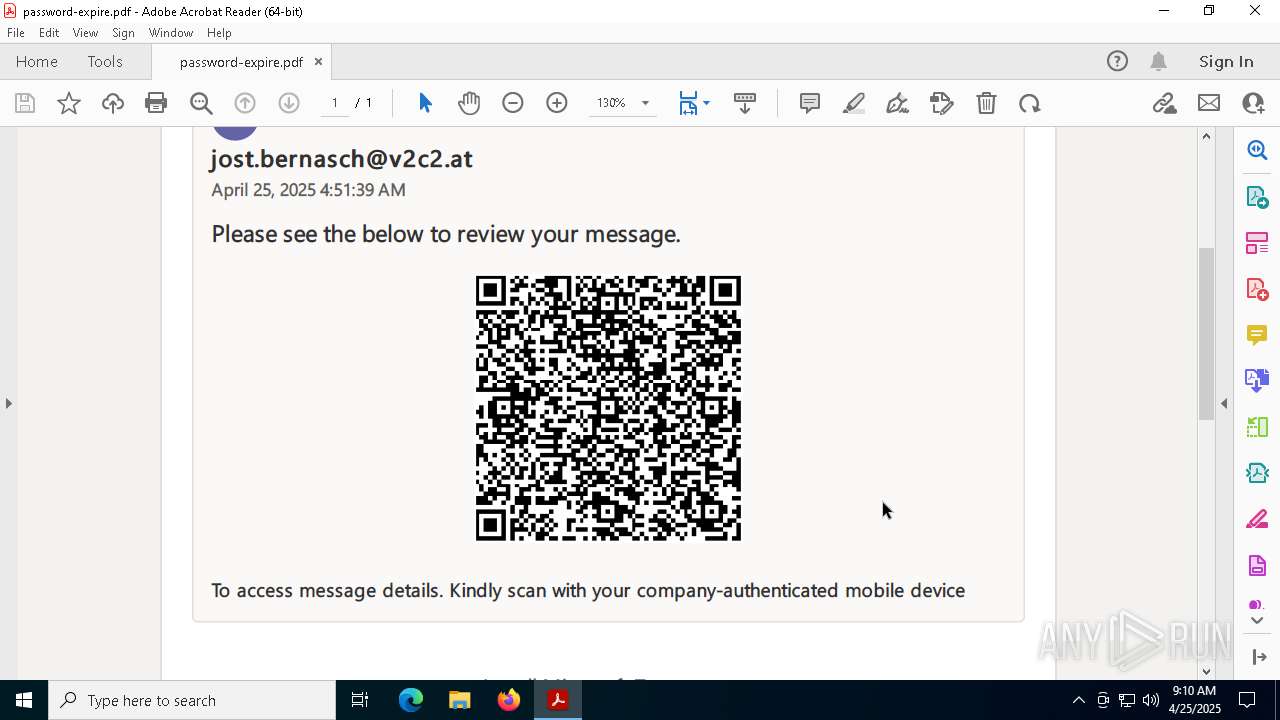This screenshot has width=1280, height=720.
Task: Click the vertical scrollbar thumb
Action: click(x=1206, y=333)
